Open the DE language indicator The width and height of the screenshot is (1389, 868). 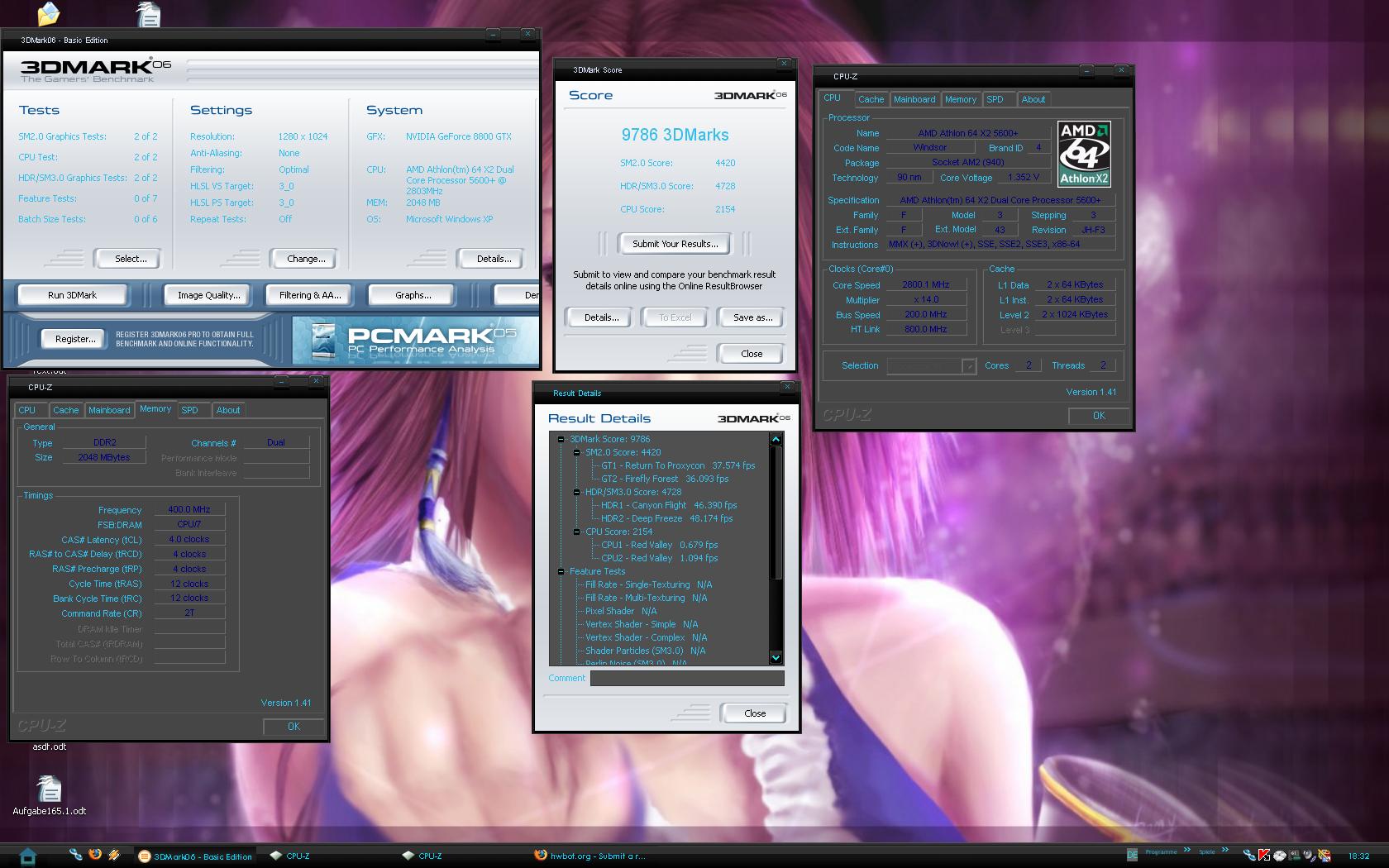point(1132,855)
